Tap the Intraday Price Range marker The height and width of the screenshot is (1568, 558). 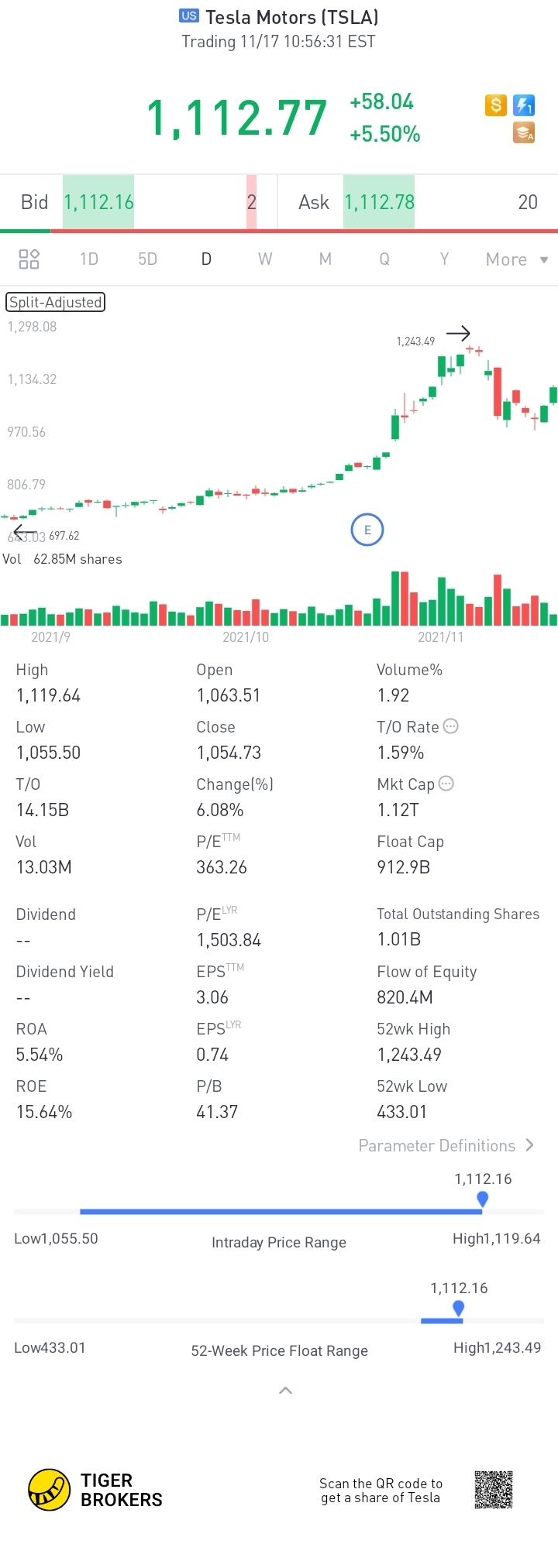point(482,1199)
